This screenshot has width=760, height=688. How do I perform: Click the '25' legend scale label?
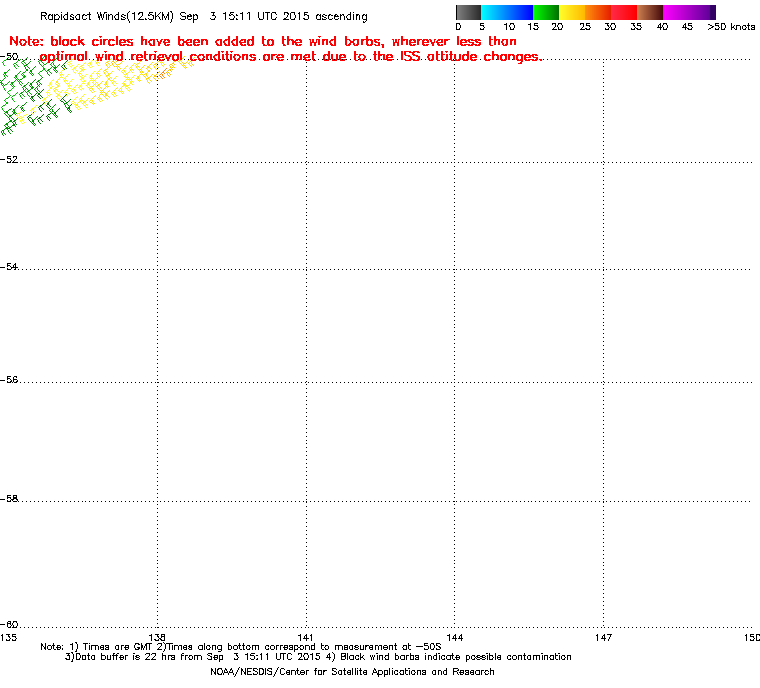pos(585,27)
